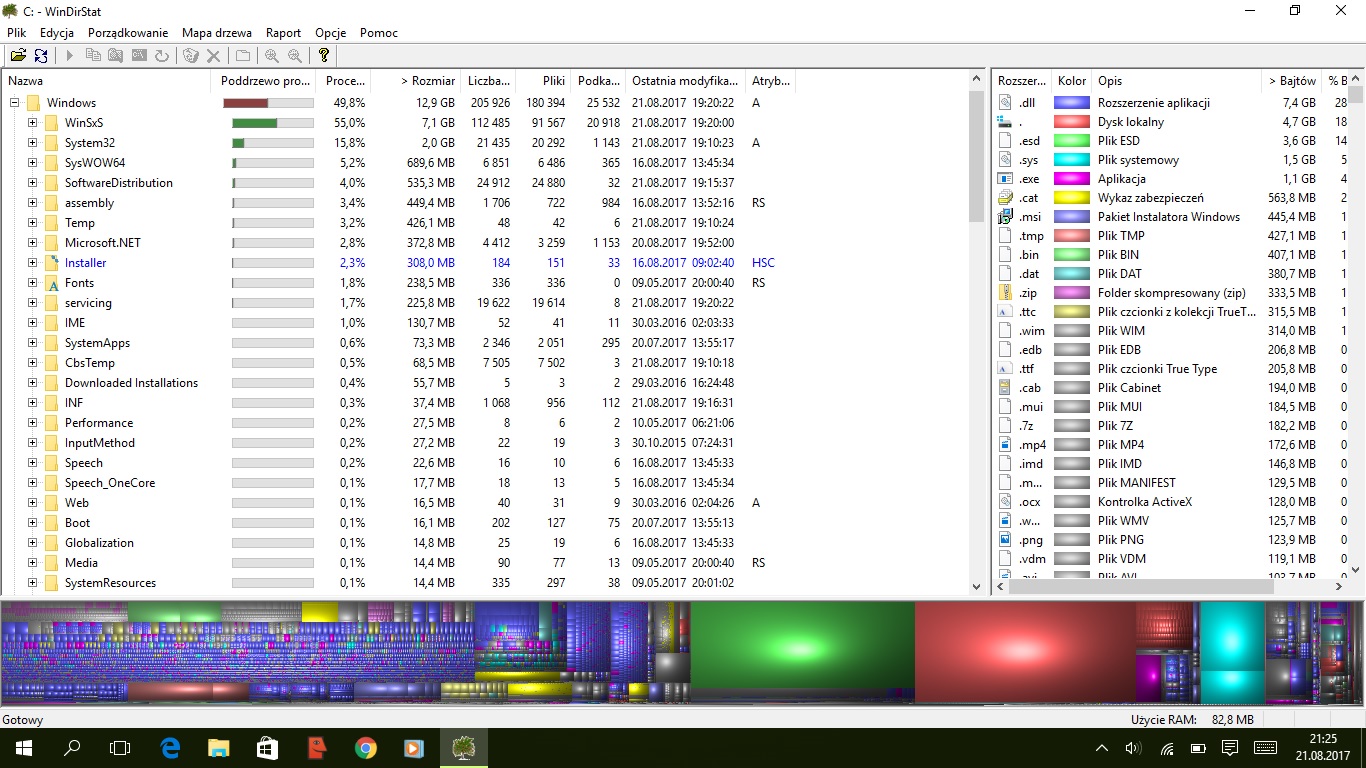Click the green .esd color swatch
Image resolution: width=1366 pixels, height=768 pixels.
pos(1072,140)
